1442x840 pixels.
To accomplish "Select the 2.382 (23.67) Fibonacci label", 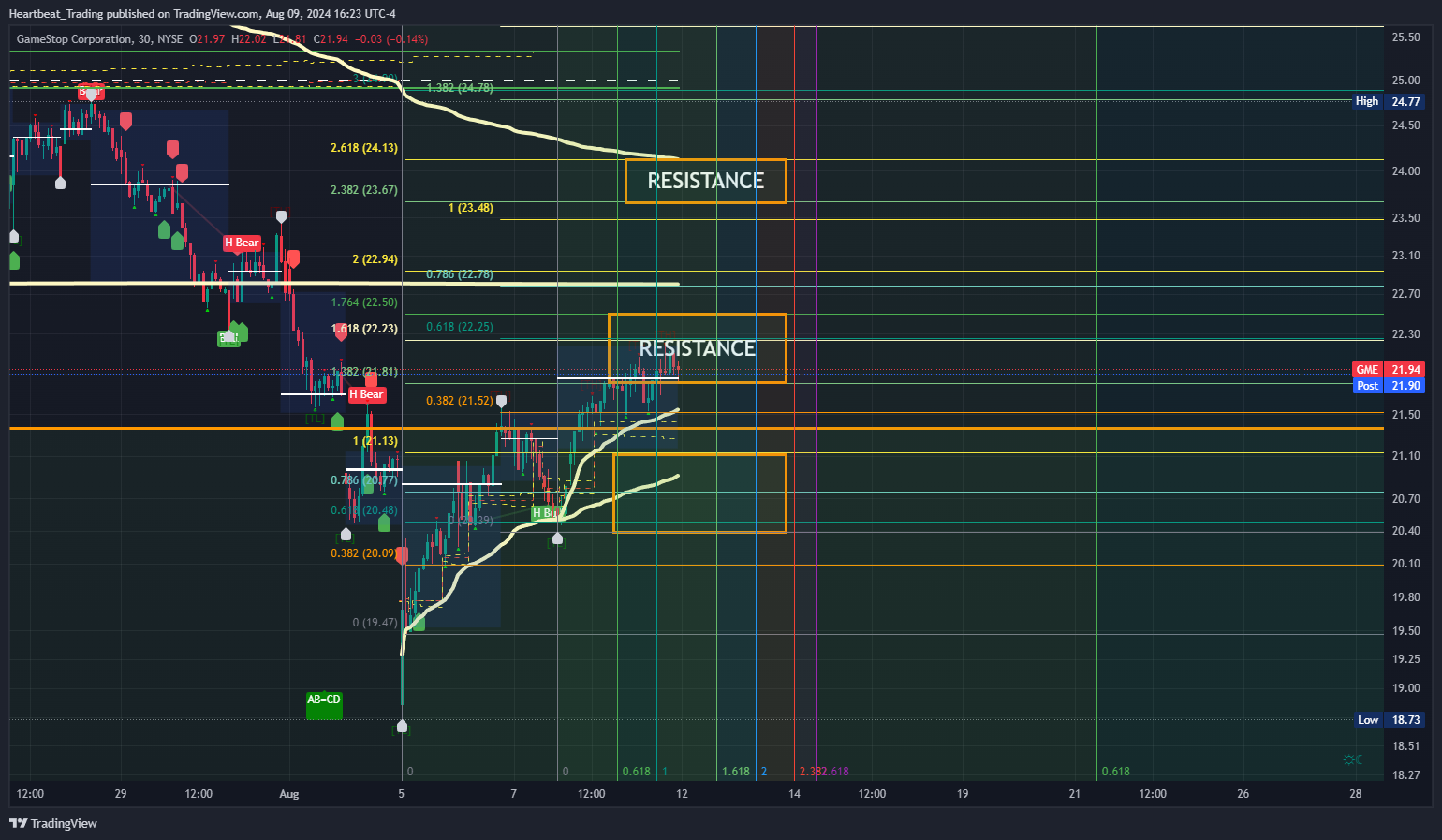I will [364, 190].
